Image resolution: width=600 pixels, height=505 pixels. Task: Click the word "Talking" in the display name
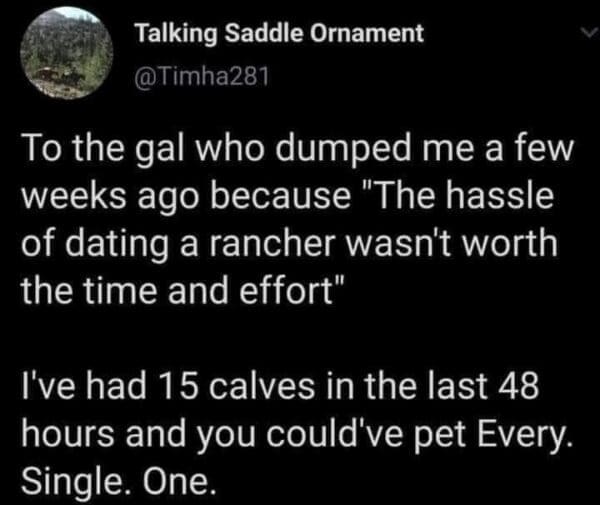[x=171, y=33]
